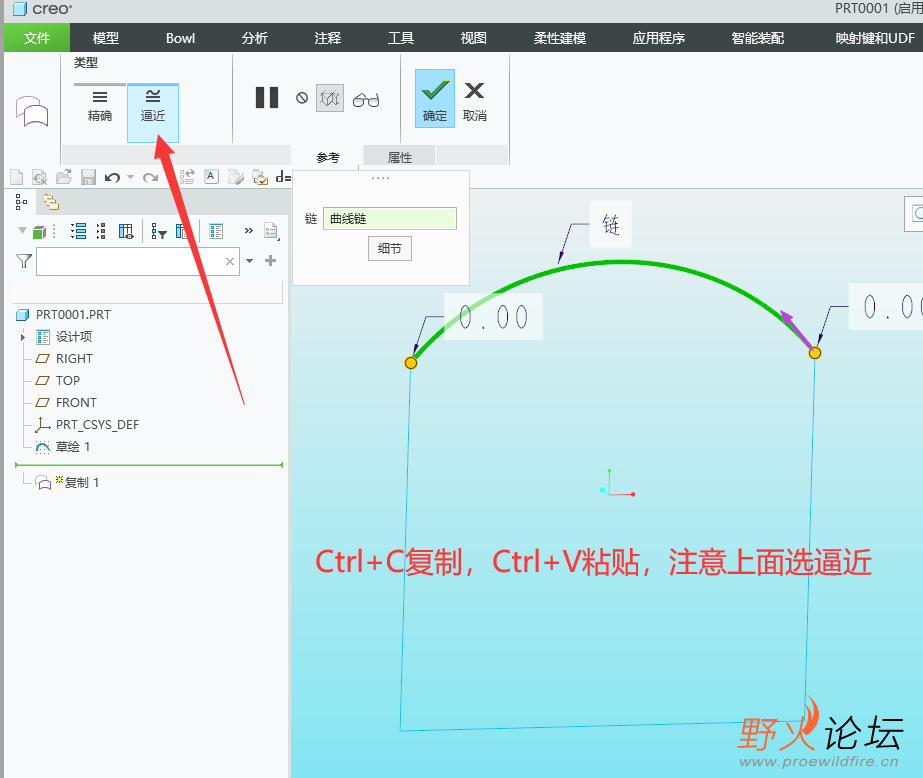
Task: Switch to the 分析 ribbon tab
Action: click(254, 38)
